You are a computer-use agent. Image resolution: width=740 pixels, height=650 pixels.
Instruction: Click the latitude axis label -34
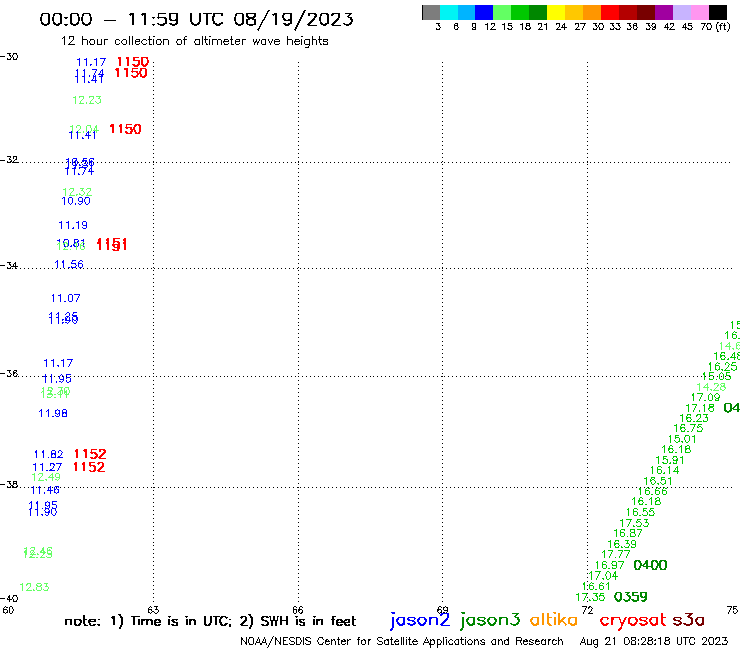coord(9,265)
